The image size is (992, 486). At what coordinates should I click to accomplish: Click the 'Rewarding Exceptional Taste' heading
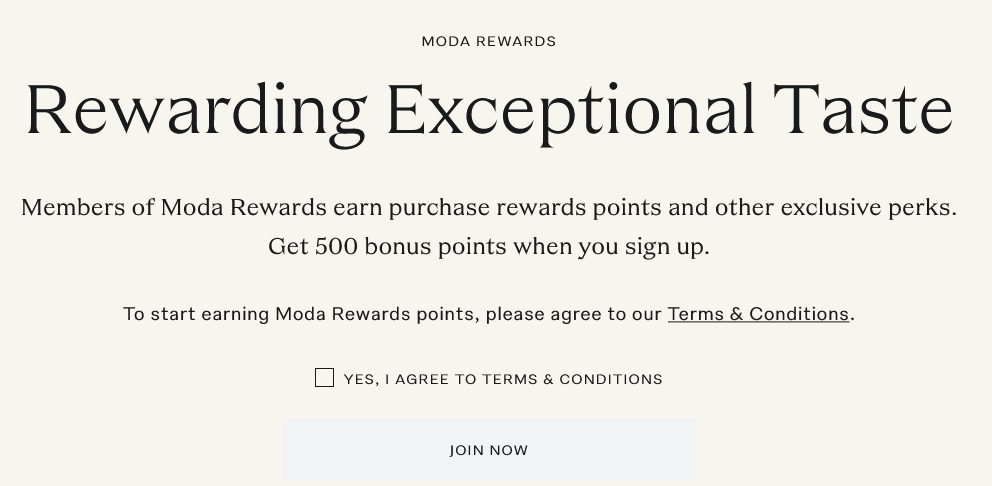(x=488, y=108)
